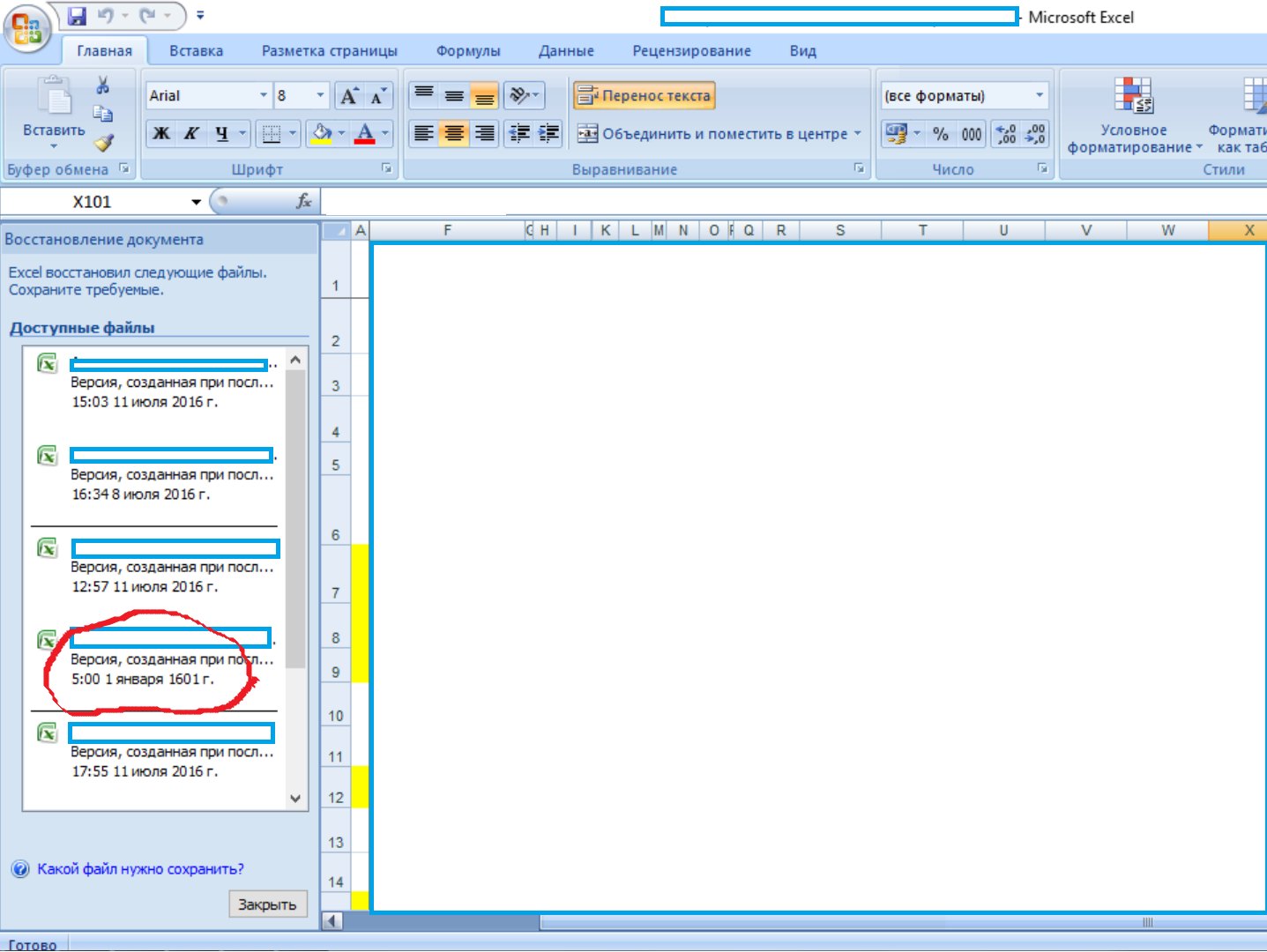Toggle Wrap Text (Перенос текста)
Viewport: 1267px width, 952px height.
[x=645, y=95]
